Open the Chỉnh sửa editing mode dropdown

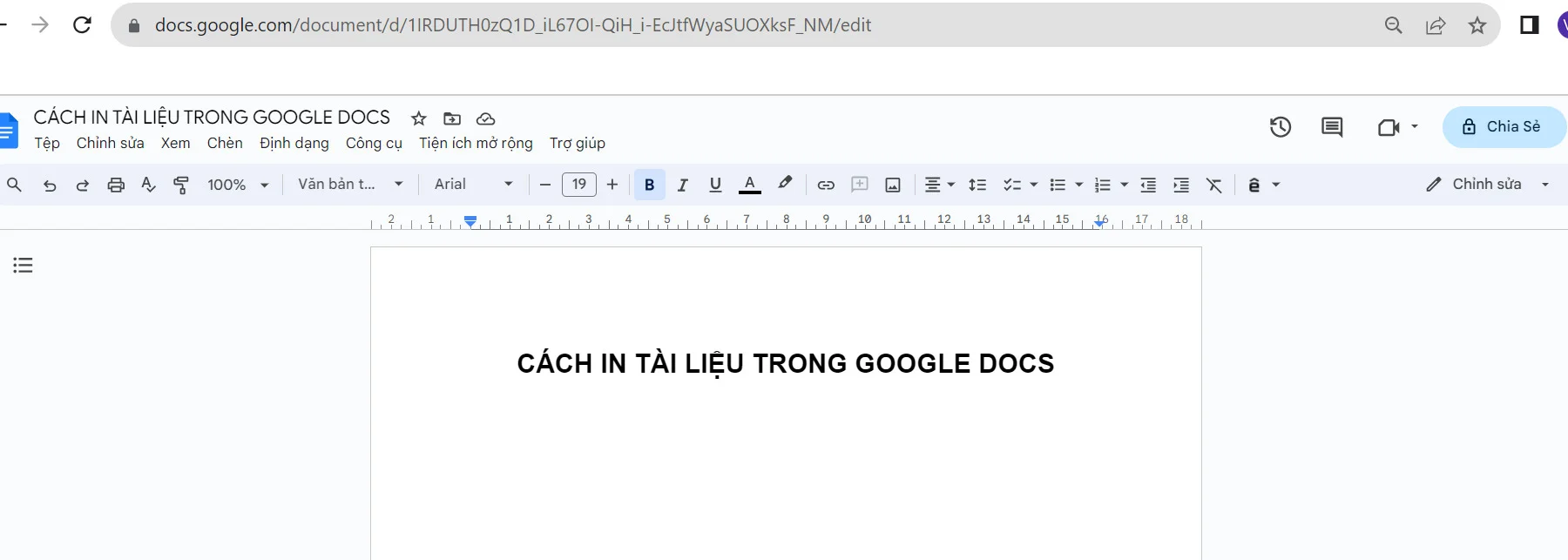(x=1487, y=185)
